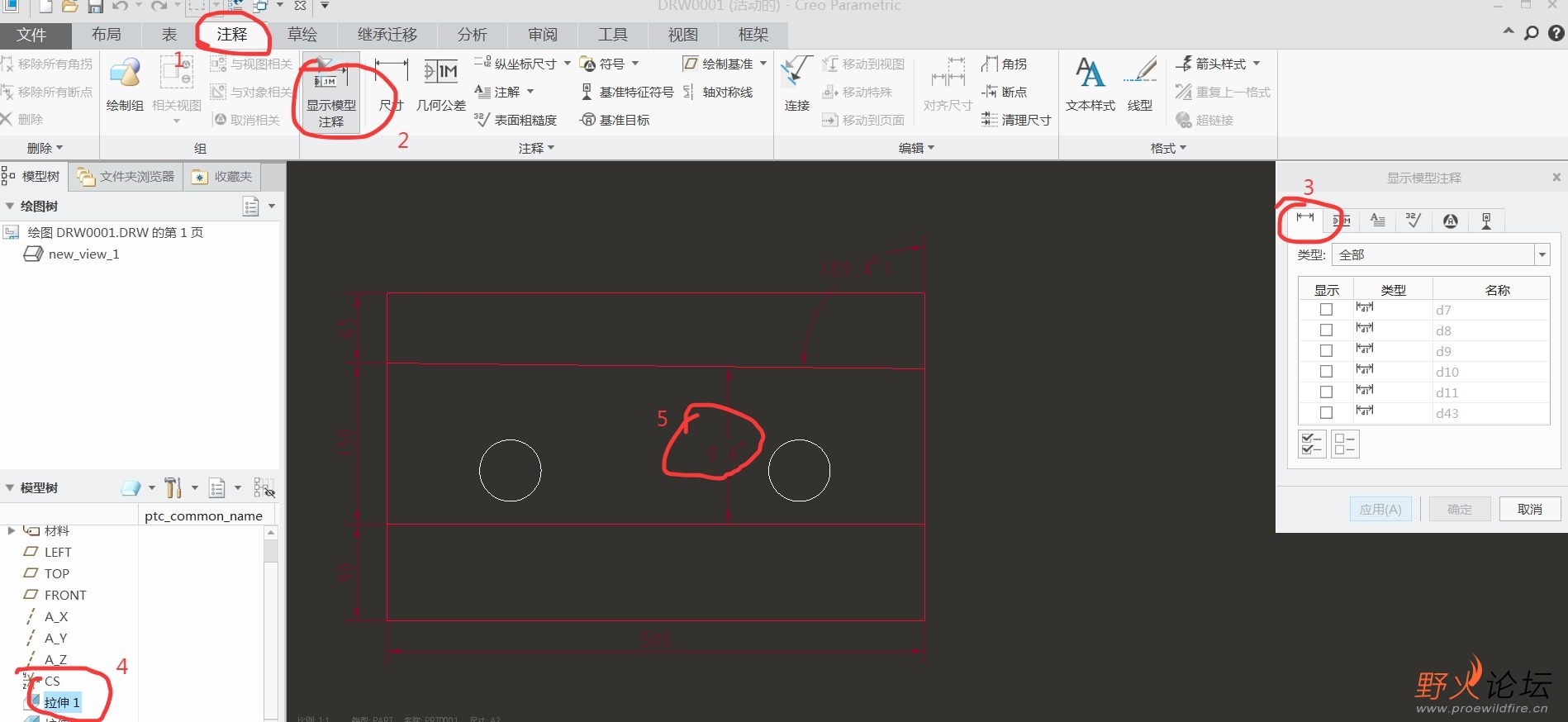Image resolution: width=1568 pixels, height=722 pixels.
Task: Click the undo arrow in quick access toolbar
Action: point(120,7)
